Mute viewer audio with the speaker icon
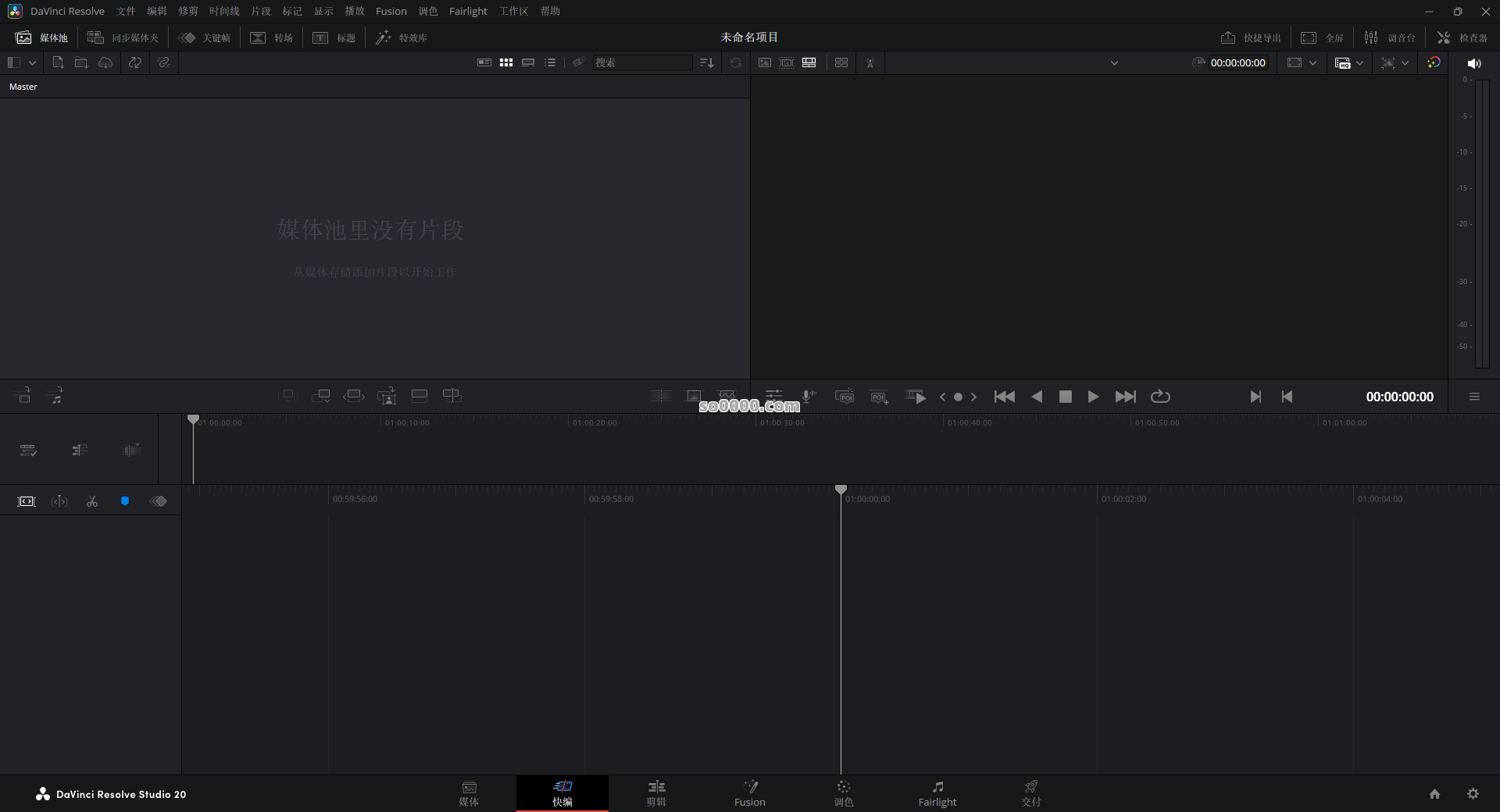The height and width of the screenshot is (812, 1500). (1475, 63)
